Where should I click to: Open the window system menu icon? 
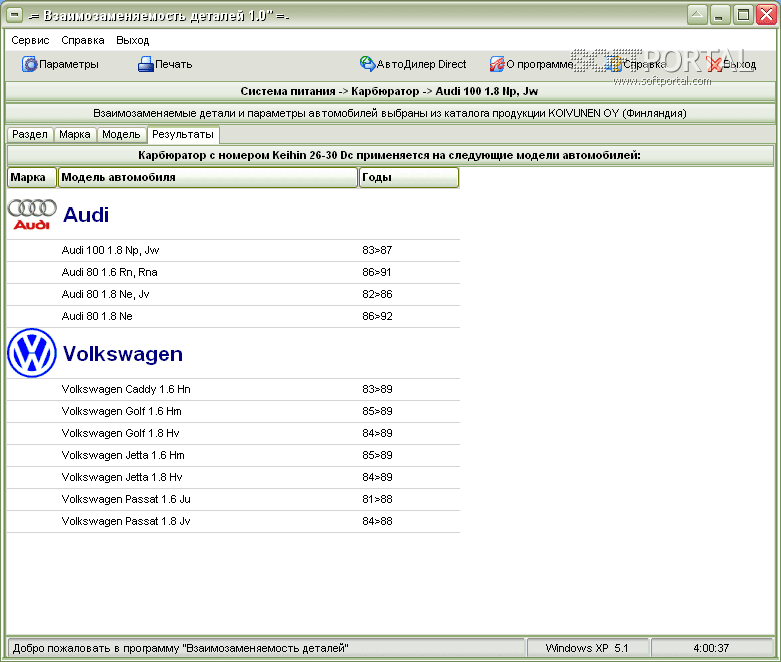coord(15,15)
